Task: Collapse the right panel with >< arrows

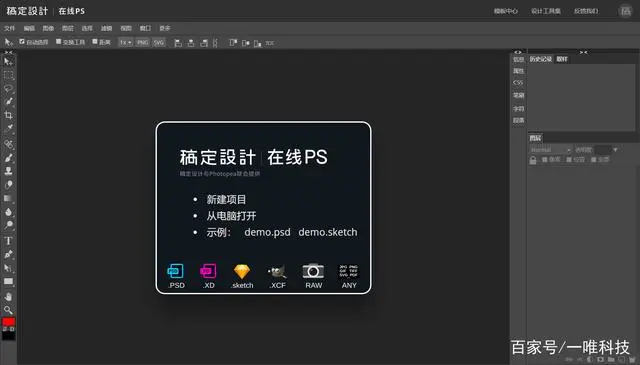Action: point(584,52)
